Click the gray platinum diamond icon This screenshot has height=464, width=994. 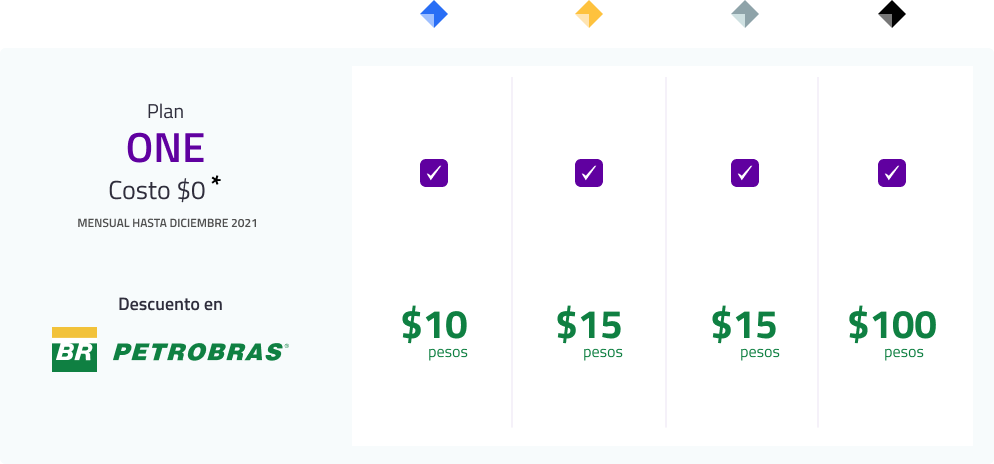tap(745, 14)
